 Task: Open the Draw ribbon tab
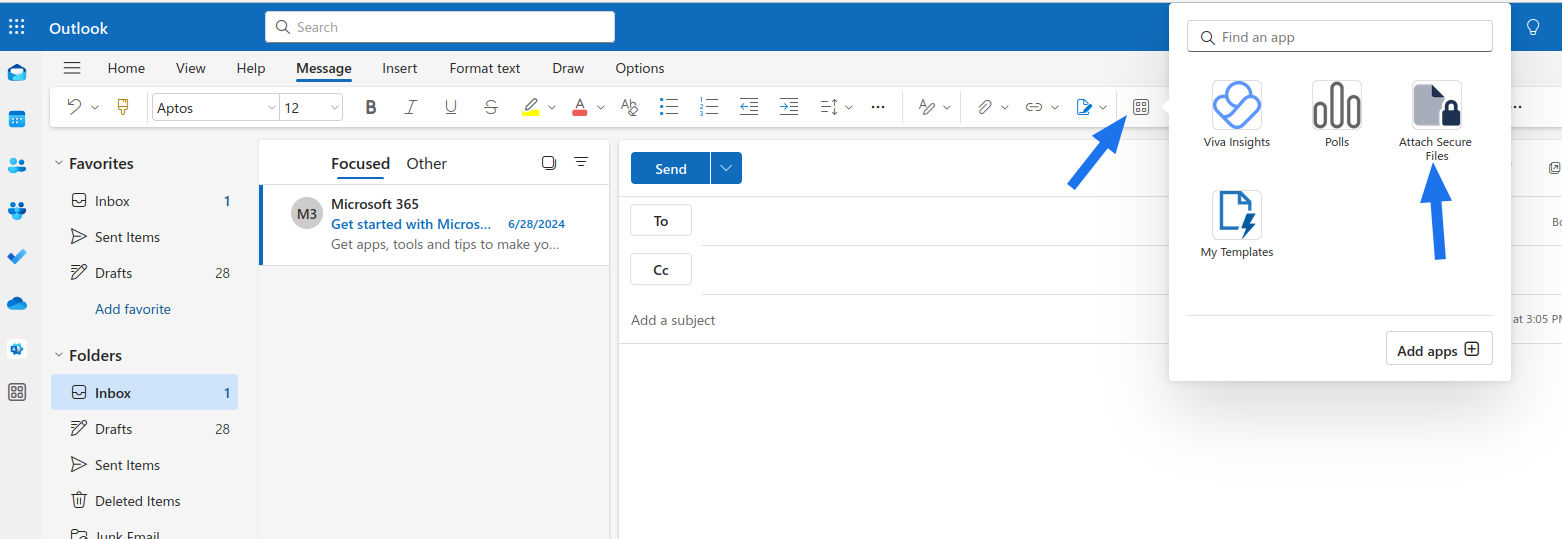pos(568,68)
